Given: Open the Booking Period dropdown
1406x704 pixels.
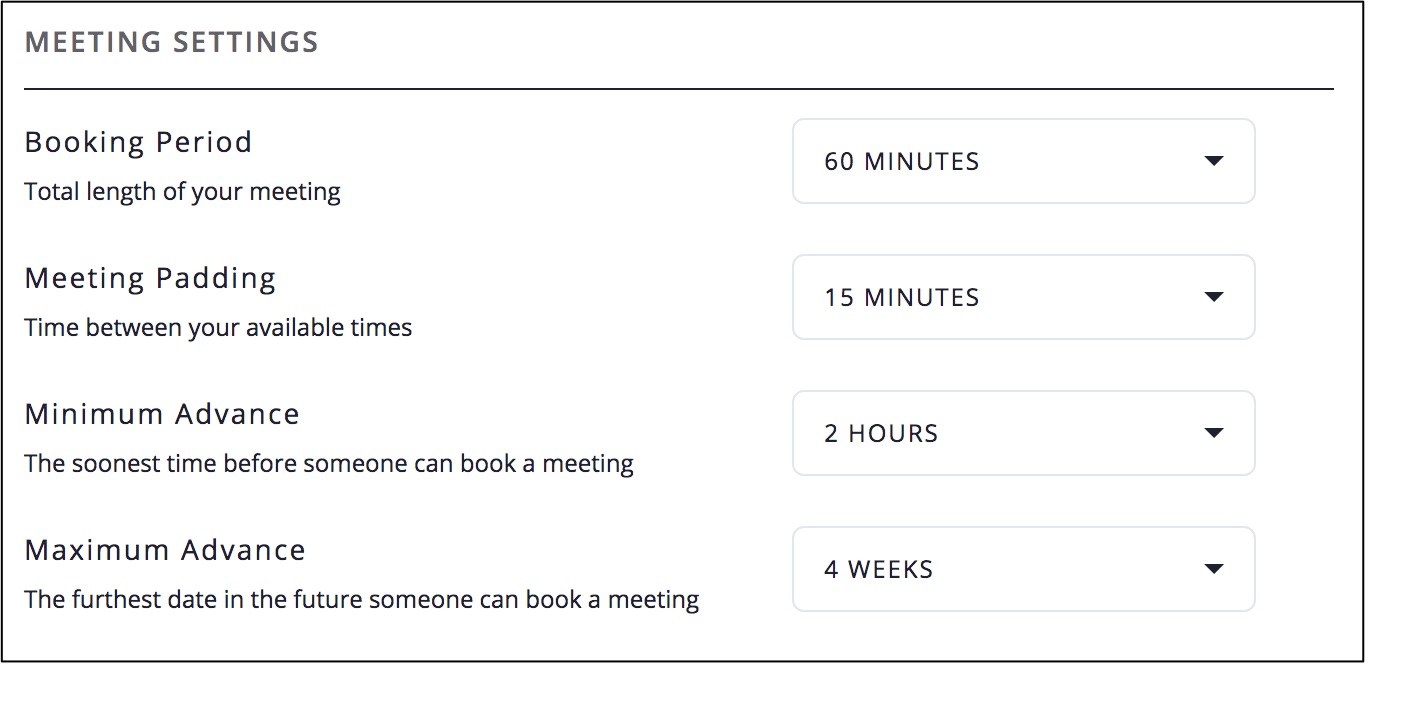Looking at the screenshot, I should click(1022, 162).
